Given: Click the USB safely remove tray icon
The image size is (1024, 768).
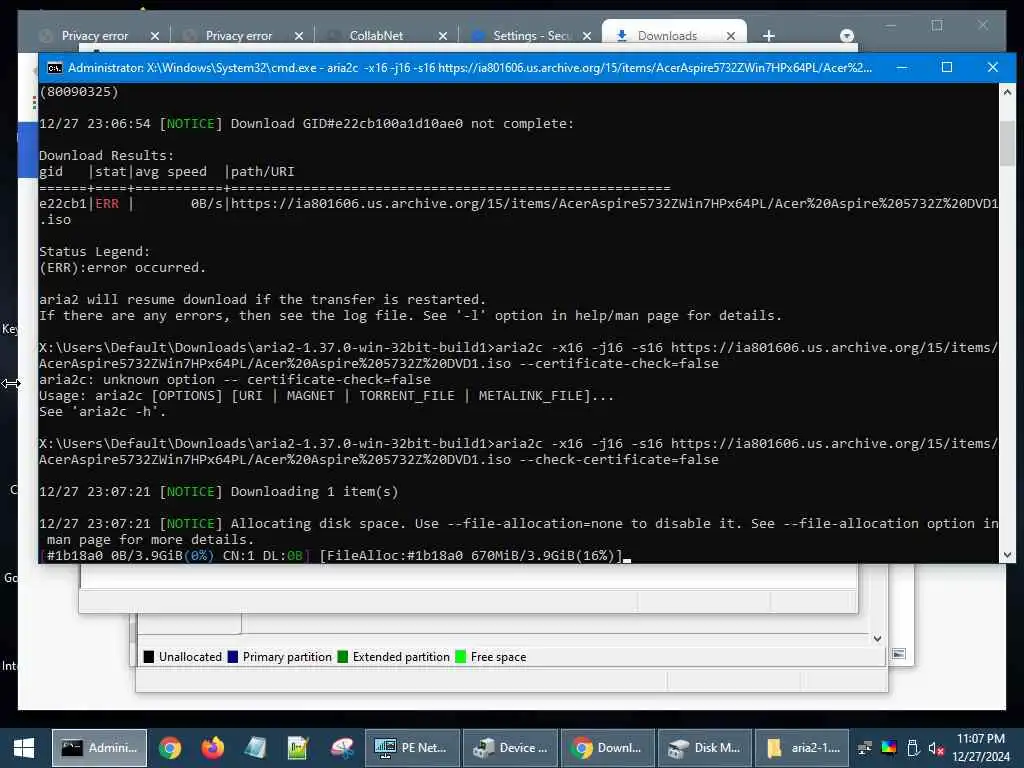Looking at the screenshot, I should (x=913, y=748).
